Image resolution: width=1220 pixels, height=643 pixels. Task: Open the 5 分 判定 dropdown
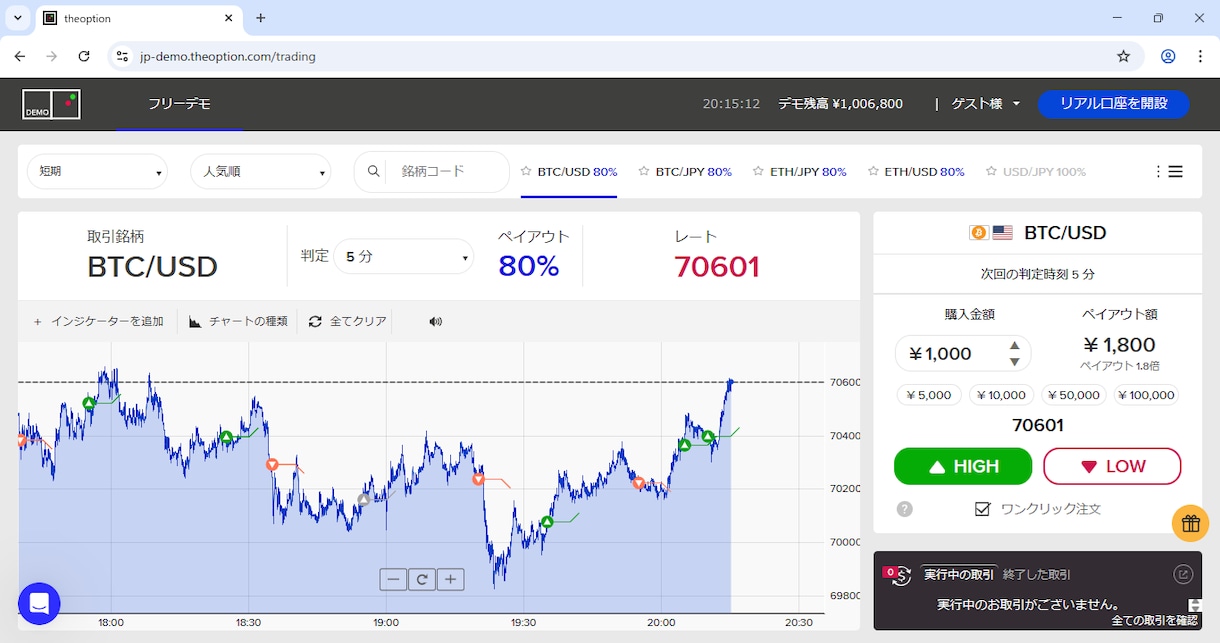tap(403, 257)
